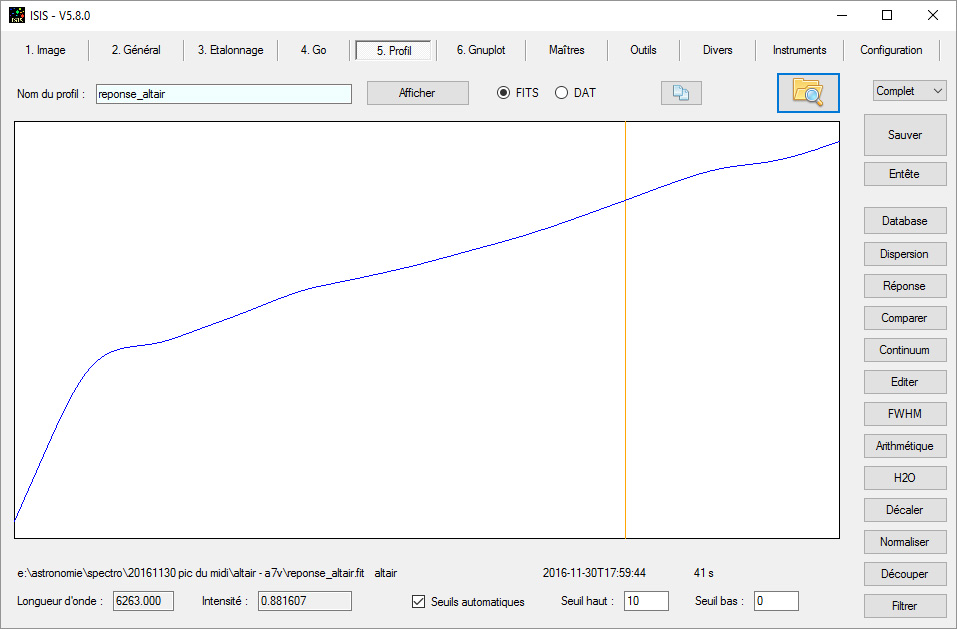
Task: Click the Décaler button
Action: click(x=905, y=510)
